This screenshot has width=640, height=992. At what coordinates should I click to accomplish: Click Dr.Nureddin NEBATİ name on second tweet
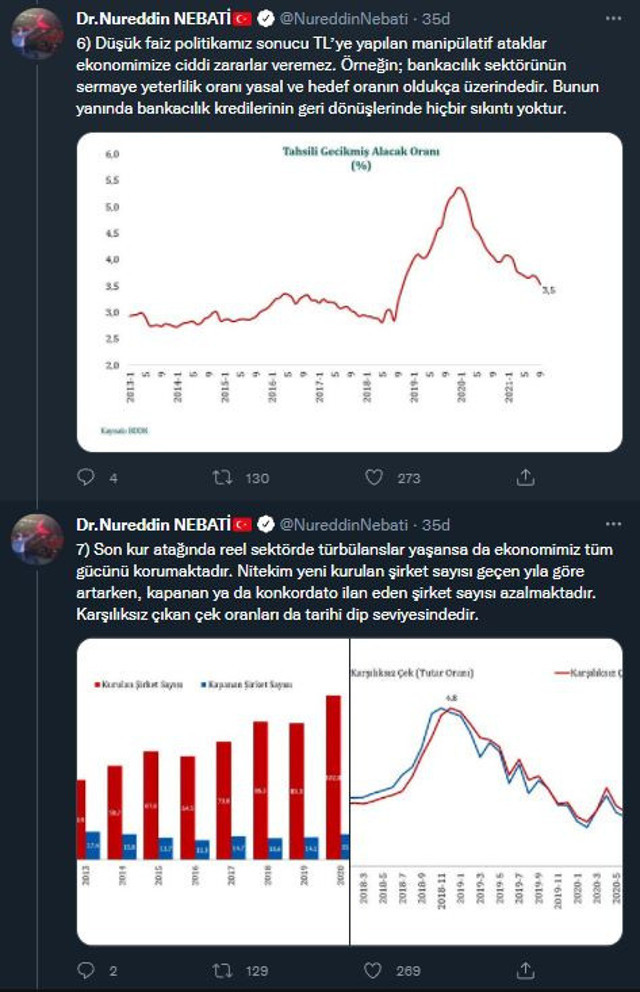point(153,524)
